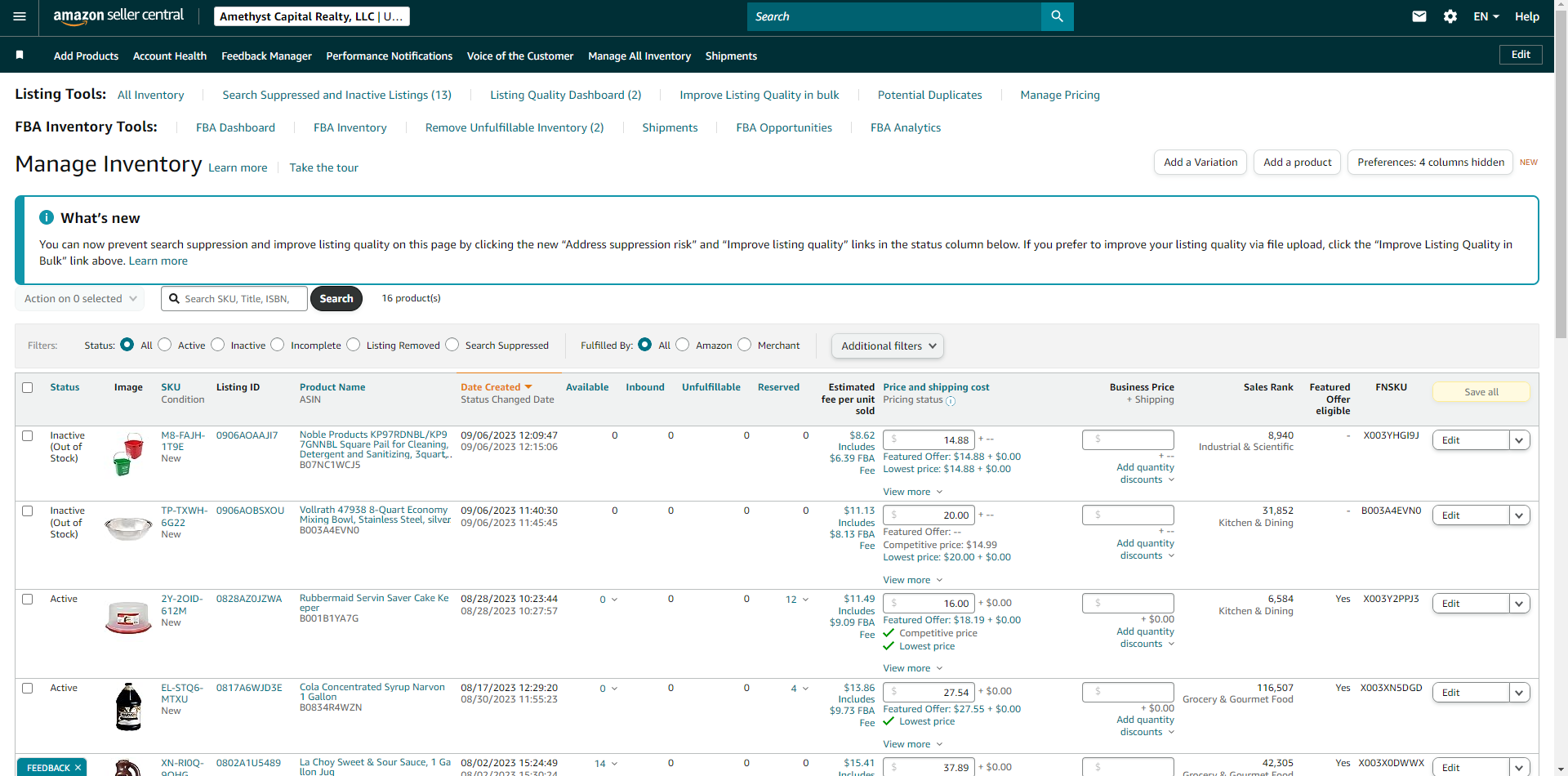Open the Rubbermaid cake keeper thumbnail
Screen dimensions: 1568x776
[128, 618]
